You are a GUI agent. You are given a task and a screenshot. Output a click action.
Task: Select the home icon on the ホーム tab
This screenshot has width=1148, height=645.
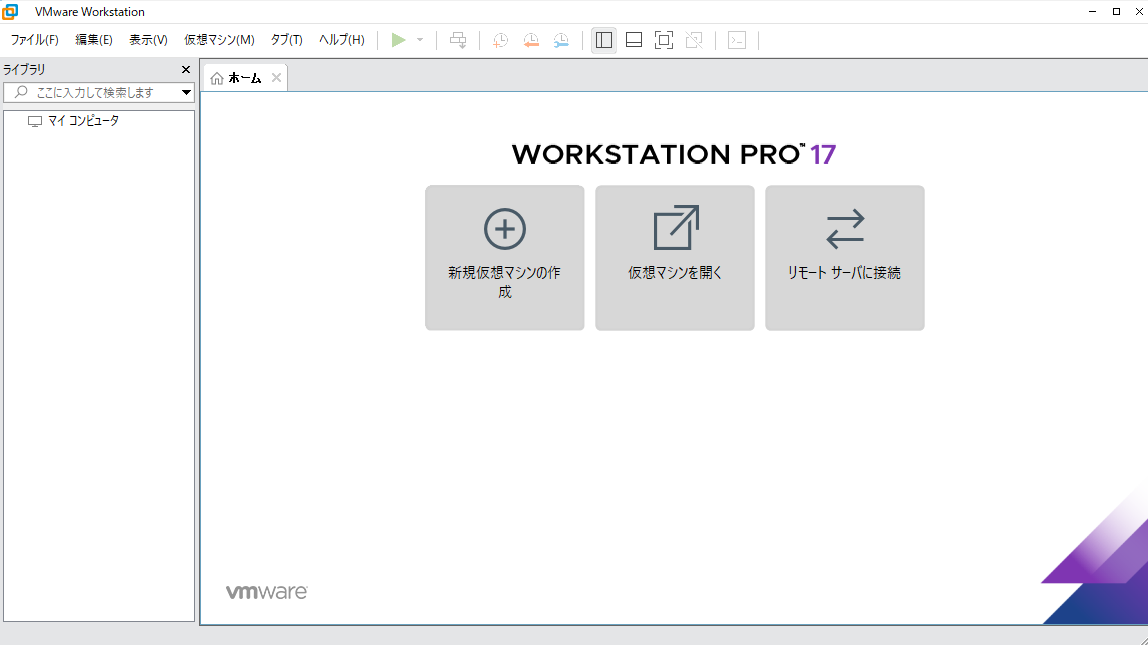[x=215, y=75]
